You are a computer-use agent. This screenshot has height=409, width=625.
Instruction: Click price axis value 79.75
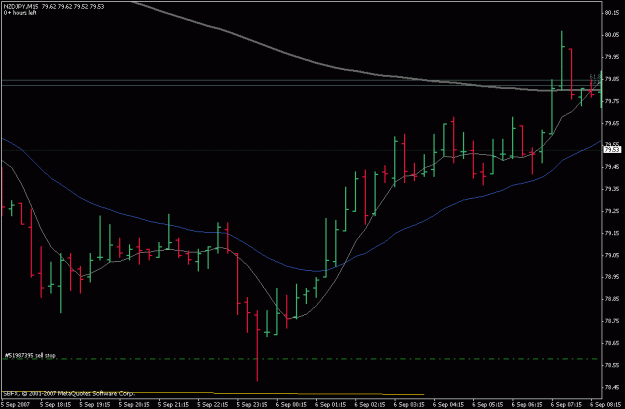point(612,101)
